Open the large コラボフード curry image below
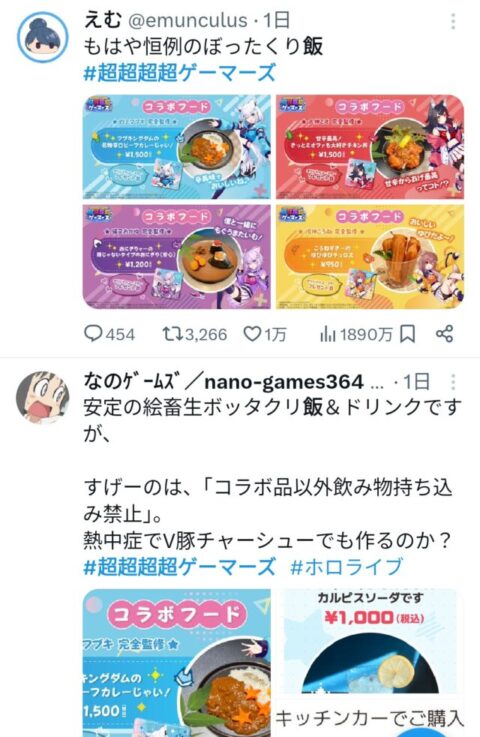 [x=177, y=663]
